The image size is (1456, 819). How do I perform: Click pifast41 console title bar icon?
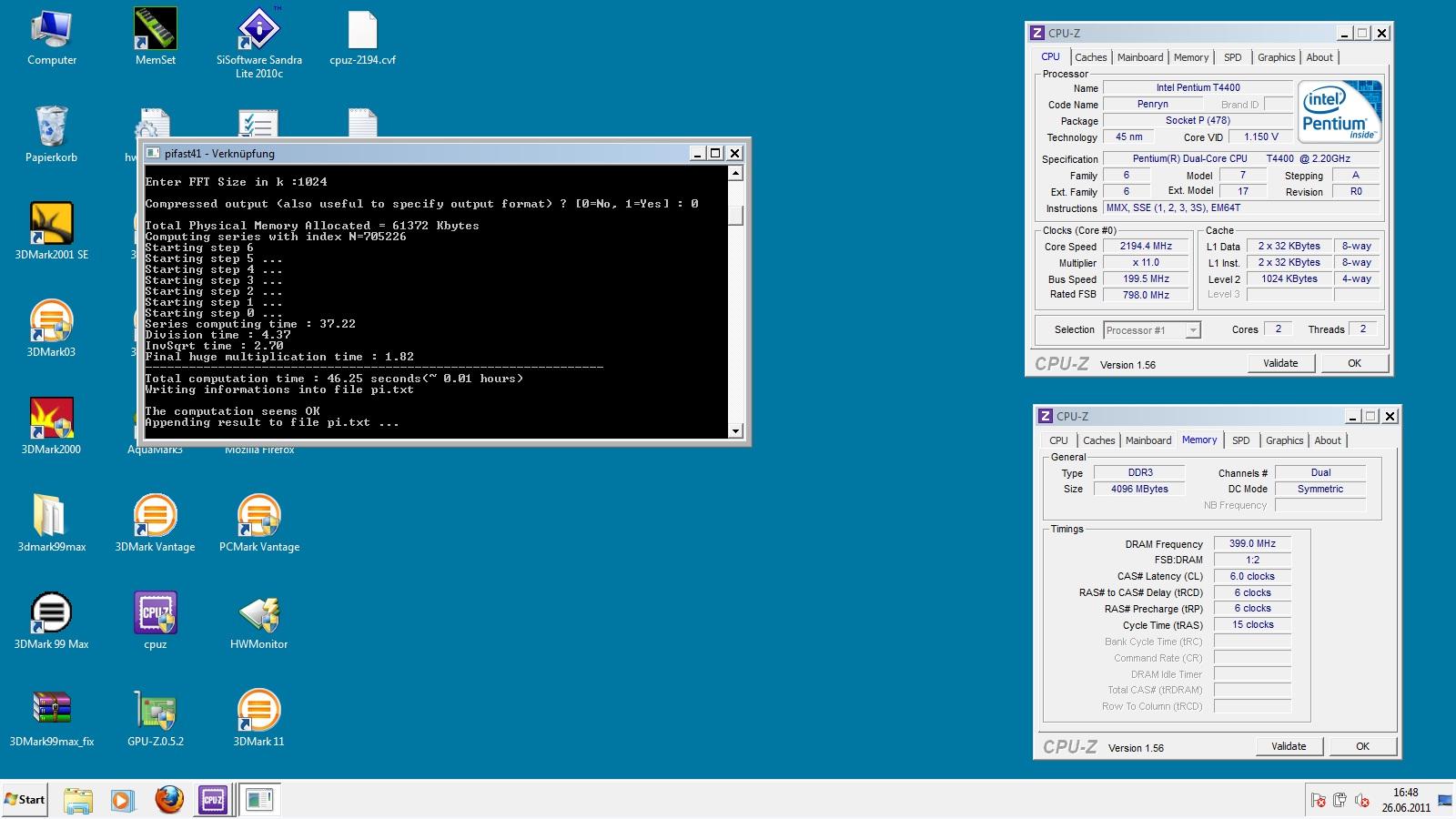[x=152, y=154]
